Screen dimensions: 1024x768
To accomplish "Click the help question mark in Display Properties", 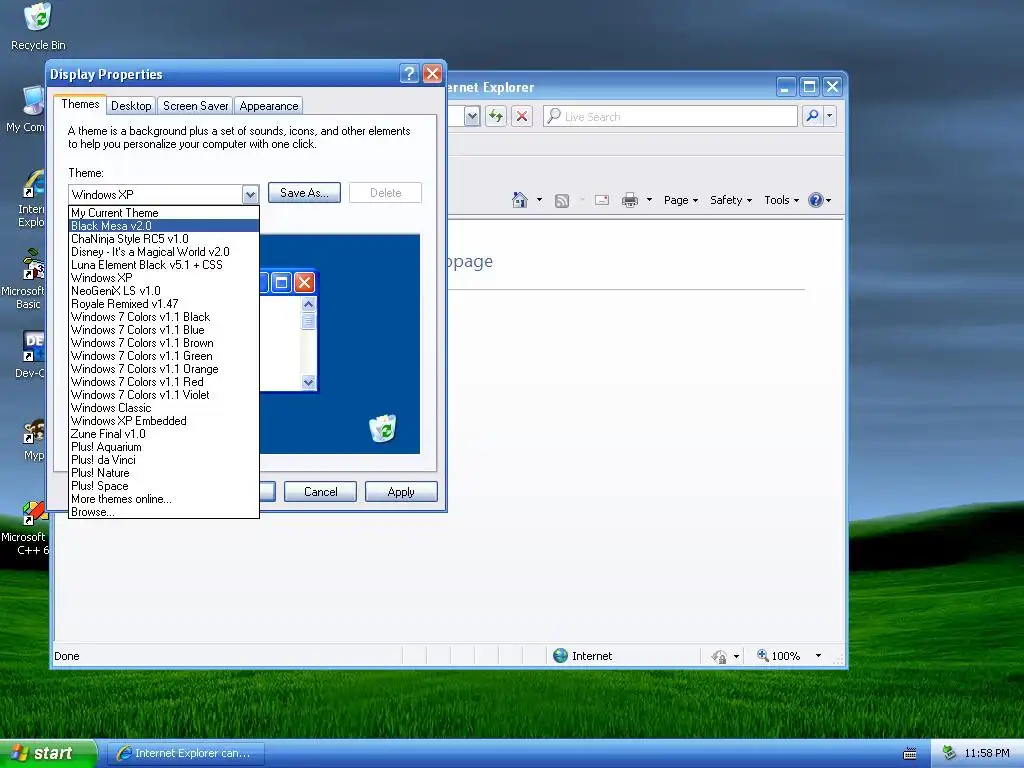I will [x=409, y=74].
